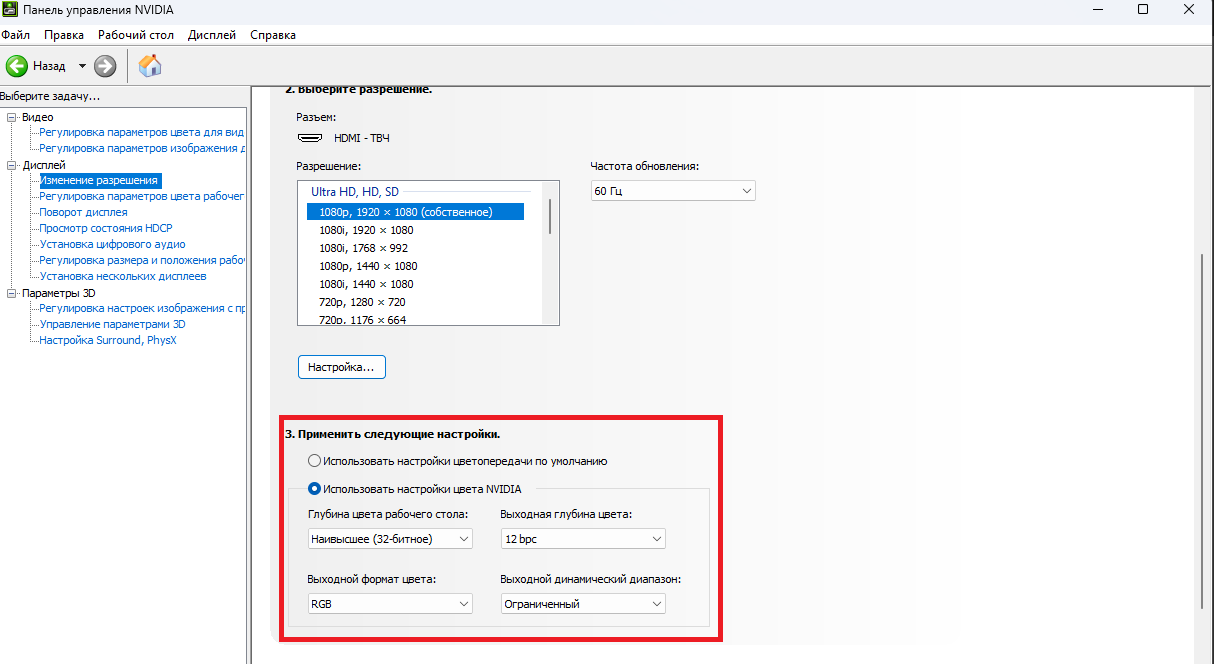Open Регулировка настроек изображения с просмотром
Screen dimensions: 1214x664
(142, 308)
